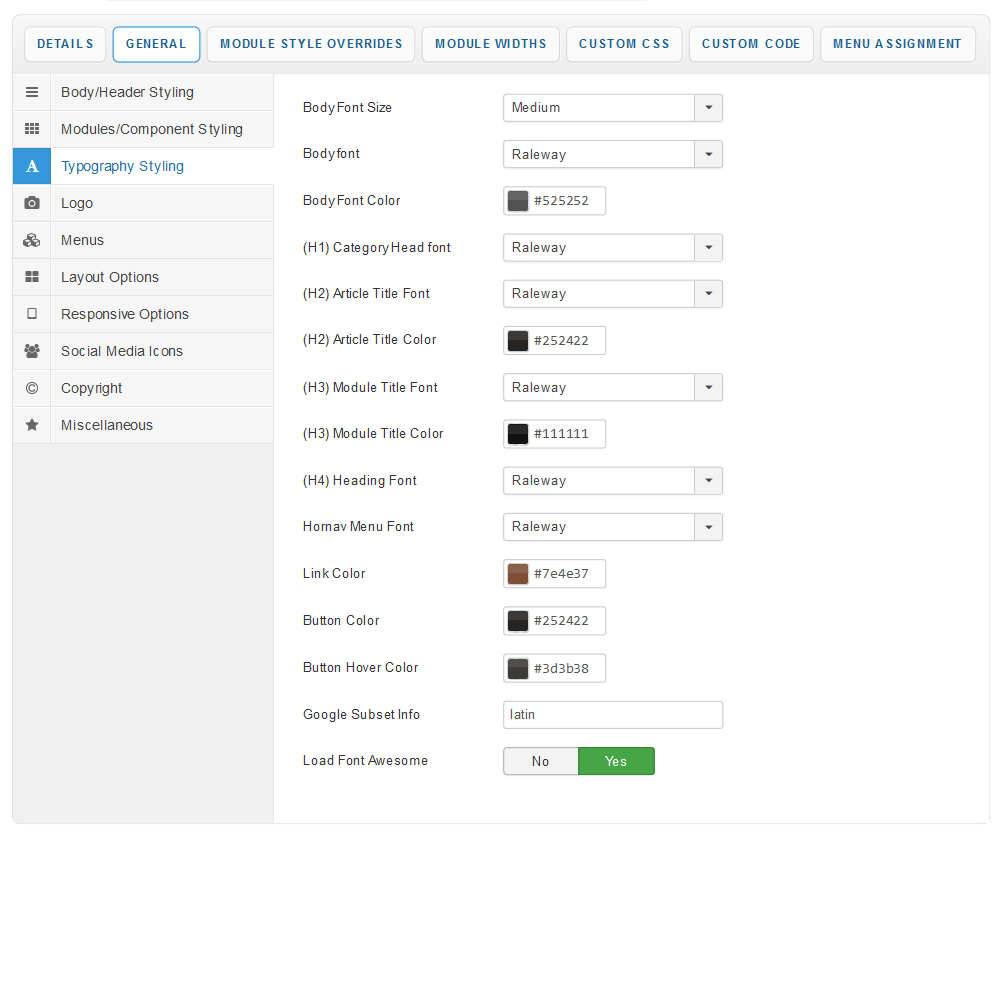Click the Menus cubes icon
Screen dimensions: 1005x1005
tap(32, 240)
